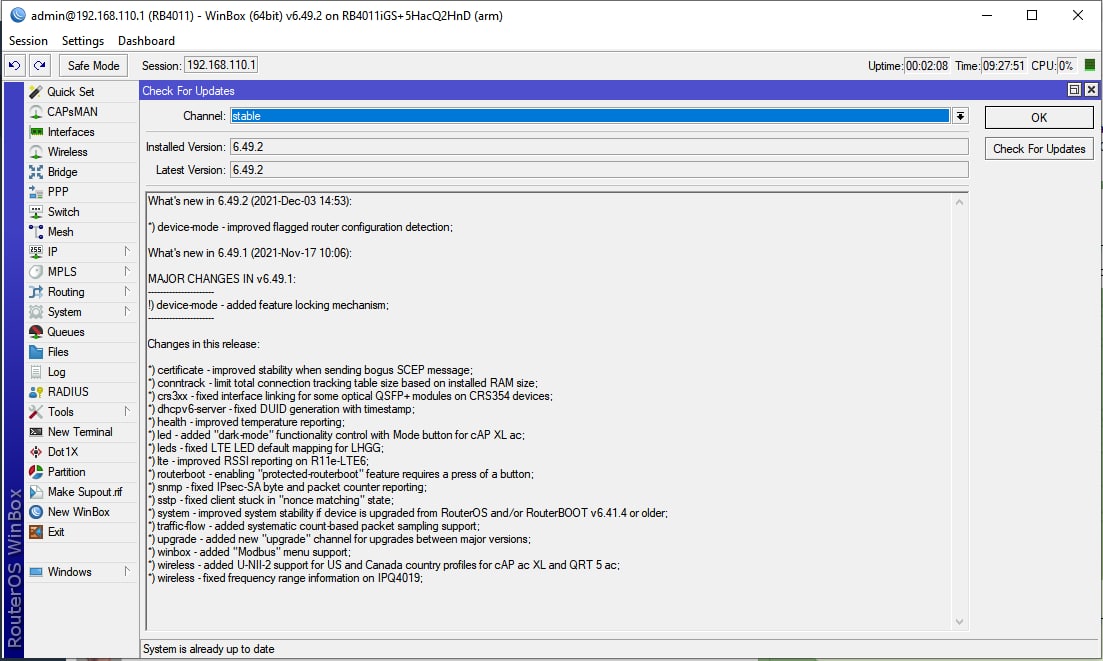Image resolution: width=1103 pixels, height=661 pixels.
Task: Launch New WinBox
Action: (x=81, y=513)
